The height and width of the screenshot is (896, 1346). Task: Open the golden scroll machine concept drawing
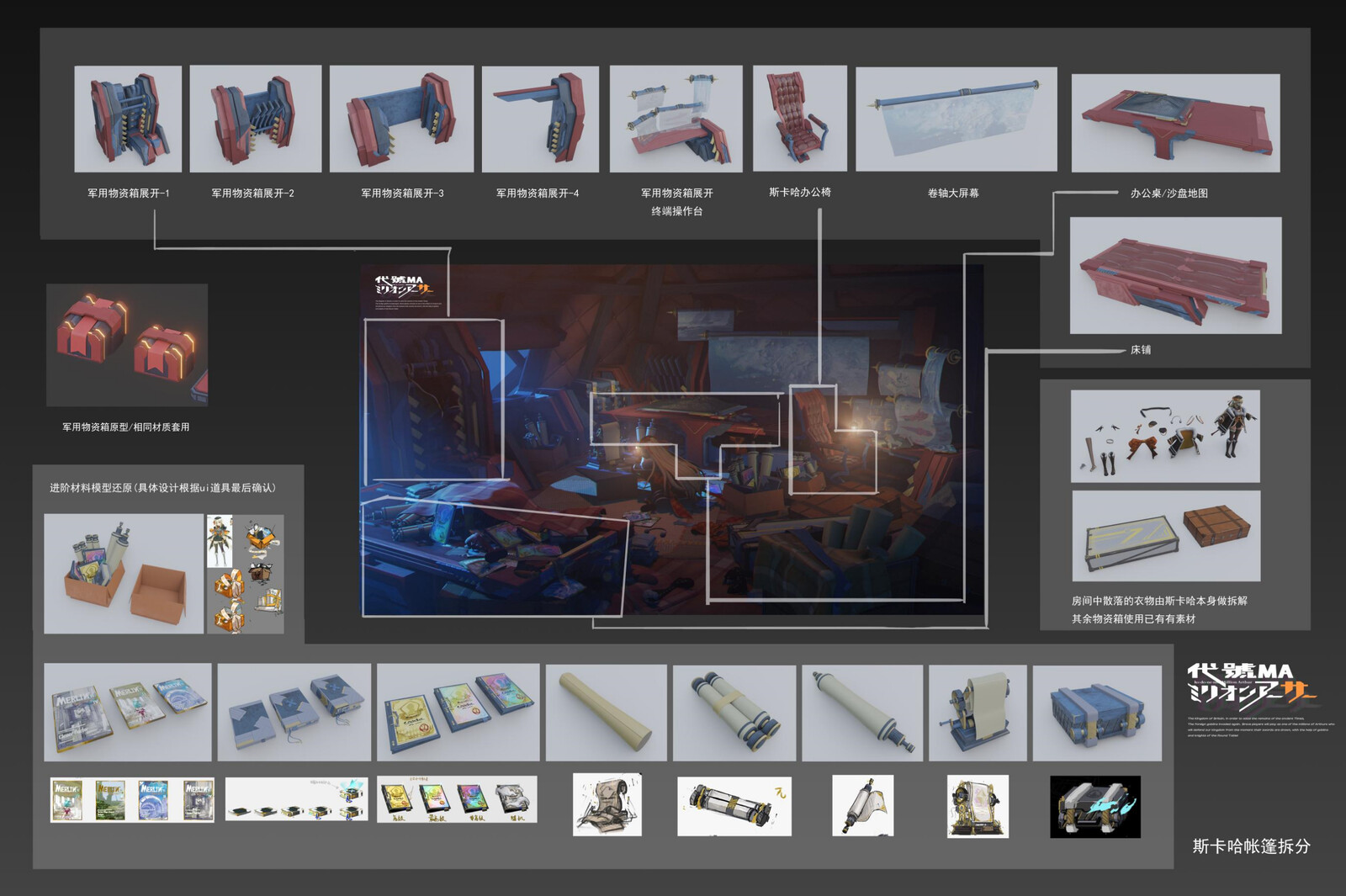click(978, 807)
